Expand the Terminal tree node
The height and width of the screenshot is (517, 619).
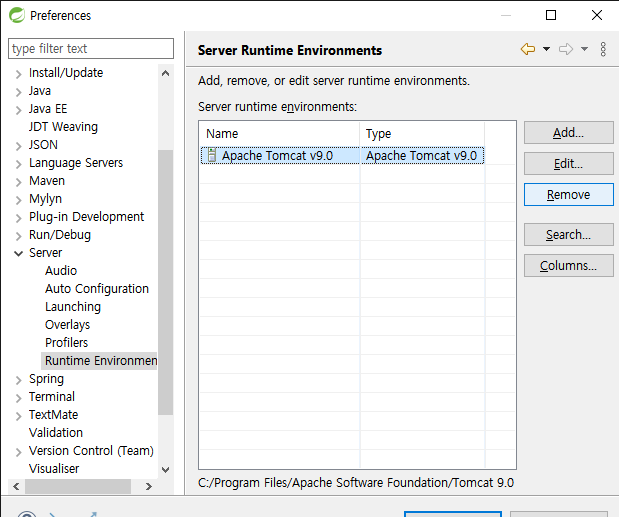coord(18,398)
